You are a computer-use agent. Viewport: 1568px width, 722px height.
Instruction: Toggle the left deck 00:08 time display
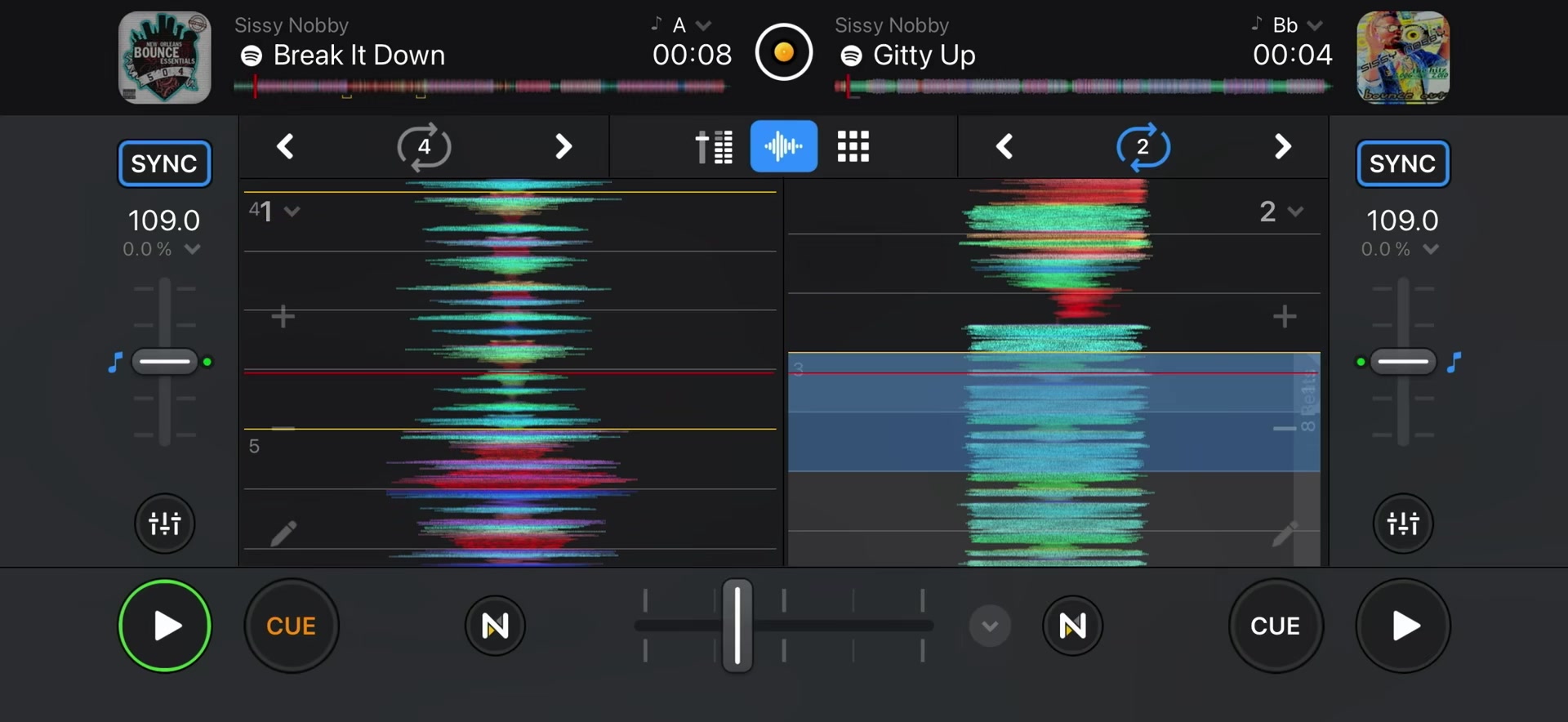[692, 55]
